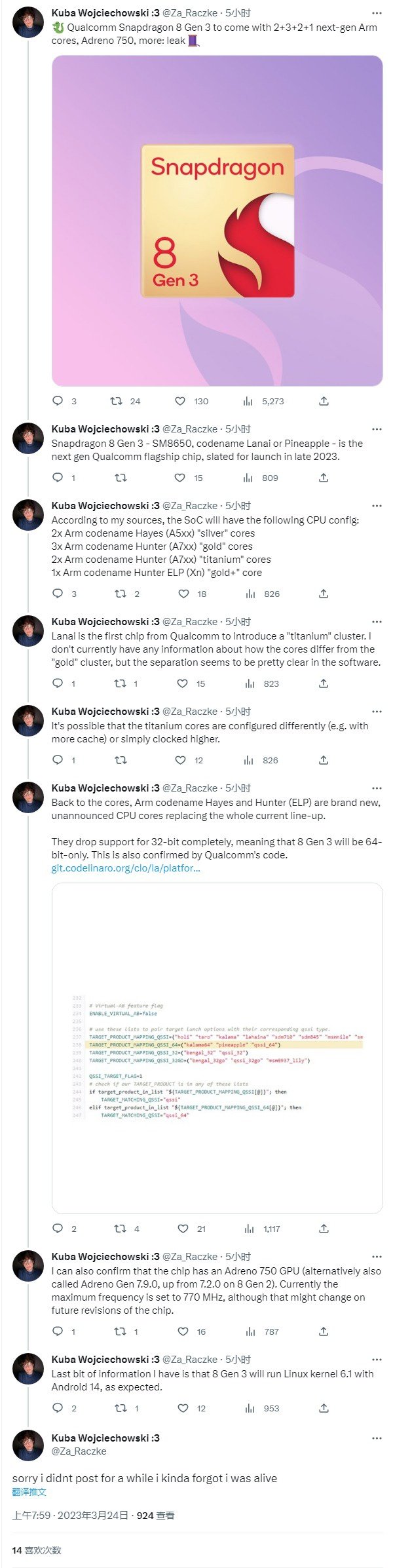Reply to the Linux kernel 6.1 tweet

point(58,1408)
